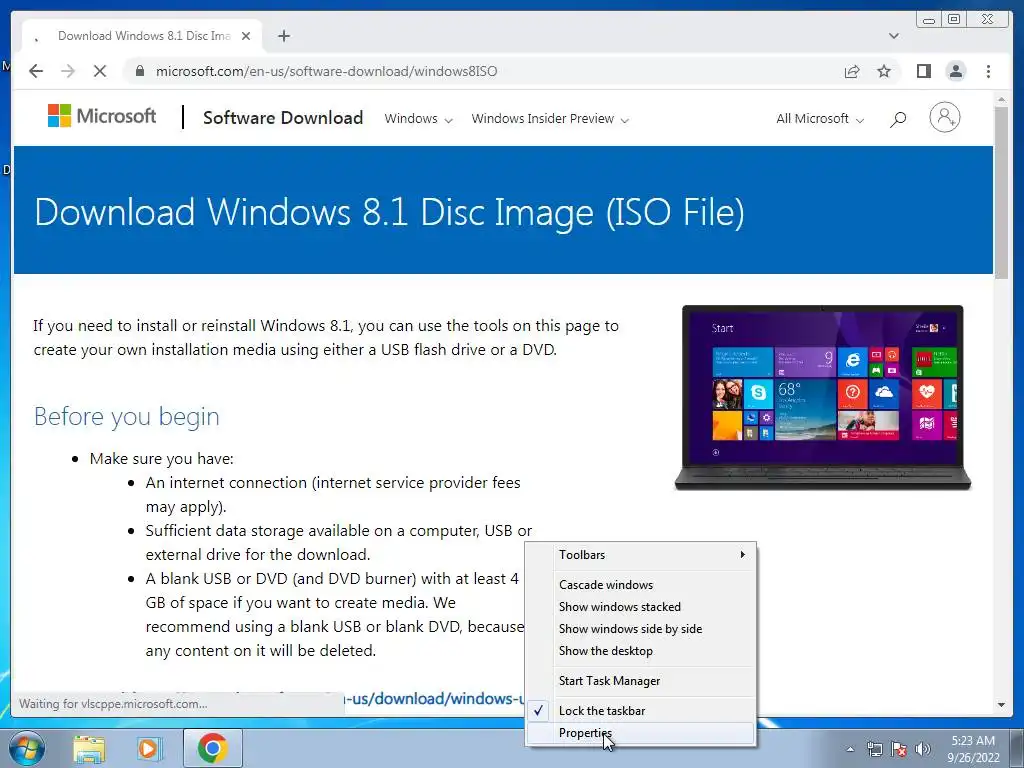Click the share page icon in address bar

pyautogui.click(x=852, y=71)
